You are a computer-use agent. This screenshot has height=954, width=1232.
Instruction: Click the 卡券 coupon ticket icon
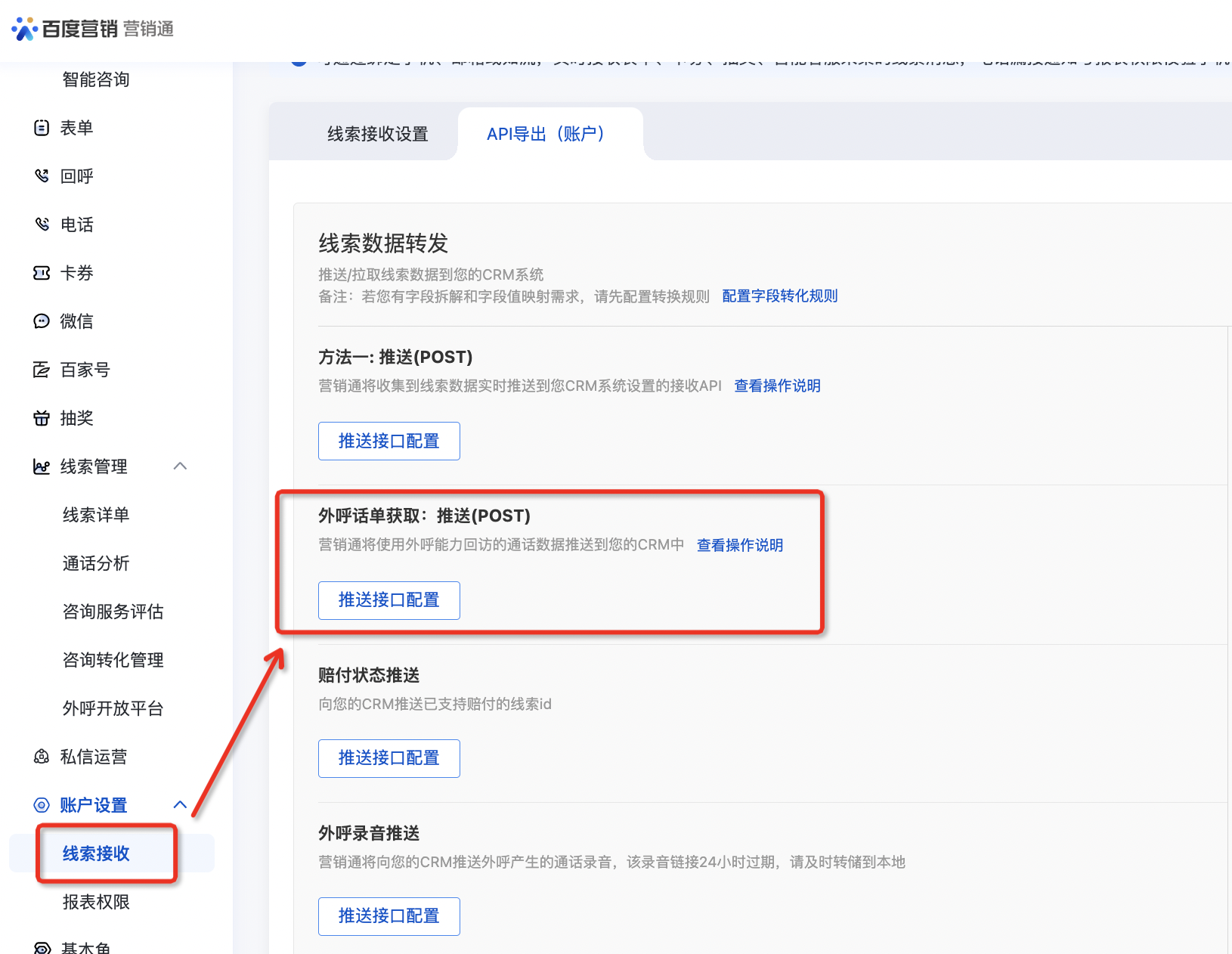pos(42,273)
